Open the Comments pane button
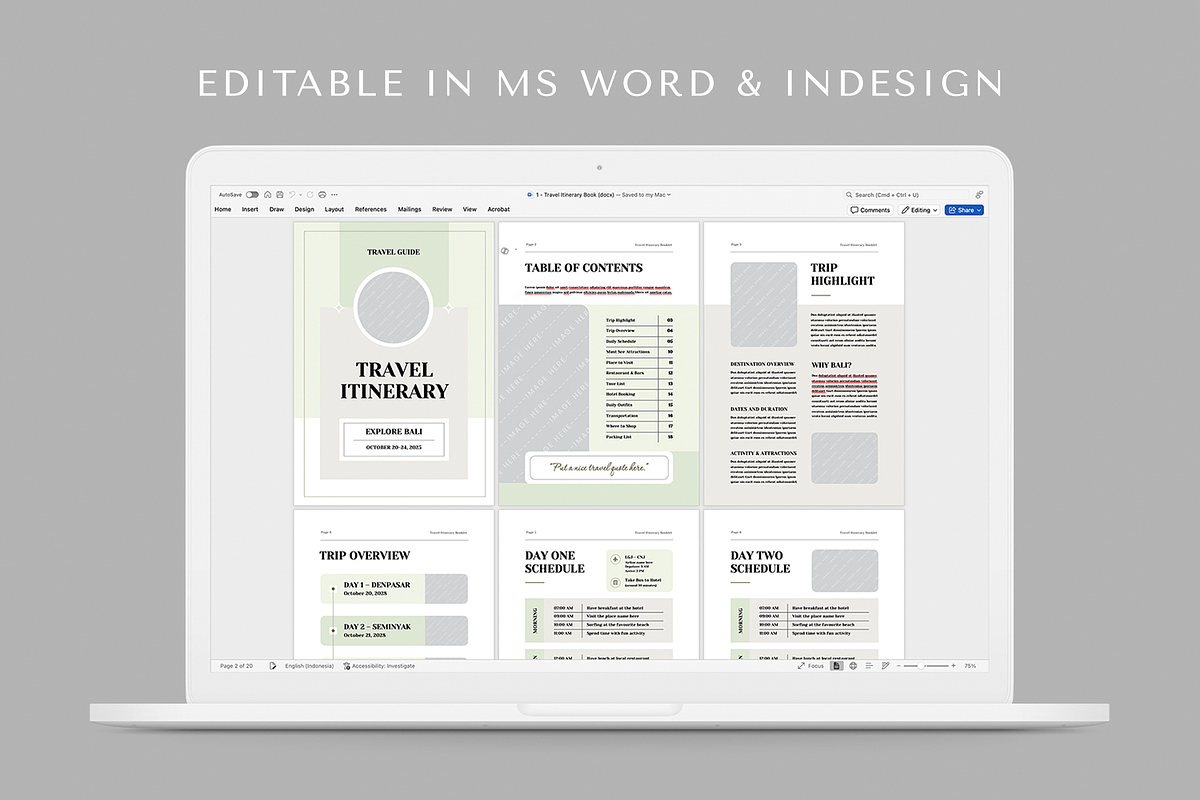The image size is (1200, 800). 870,210
